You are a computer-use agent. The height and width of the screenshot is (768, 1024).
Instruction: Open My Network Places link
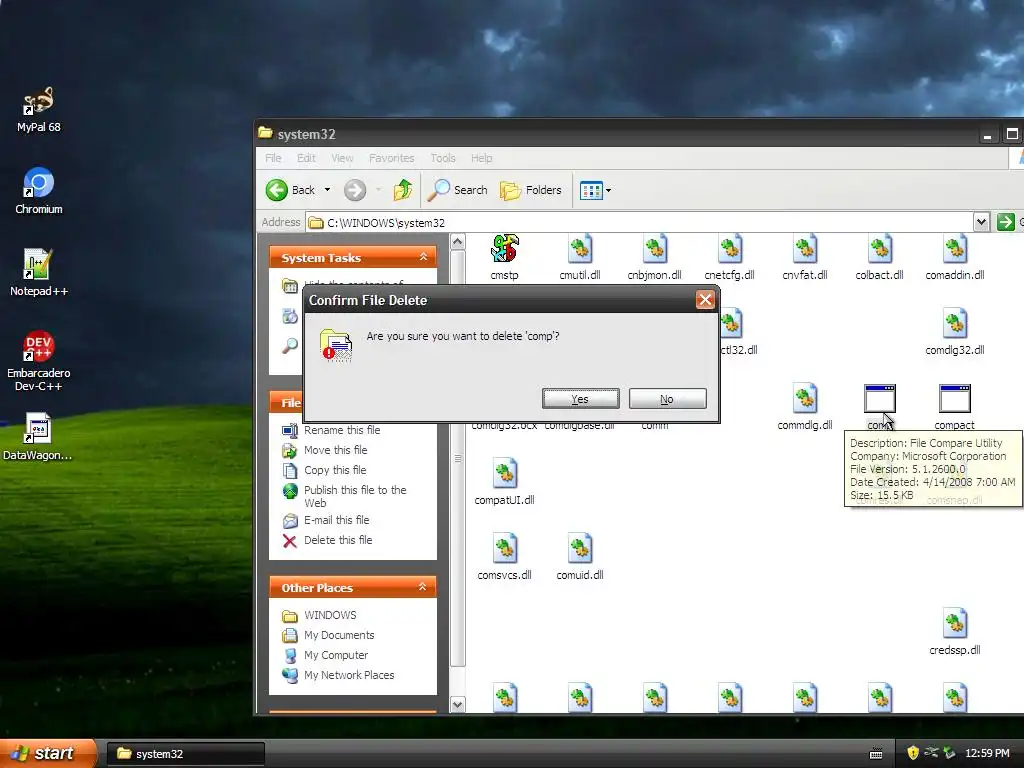[349, 675]
